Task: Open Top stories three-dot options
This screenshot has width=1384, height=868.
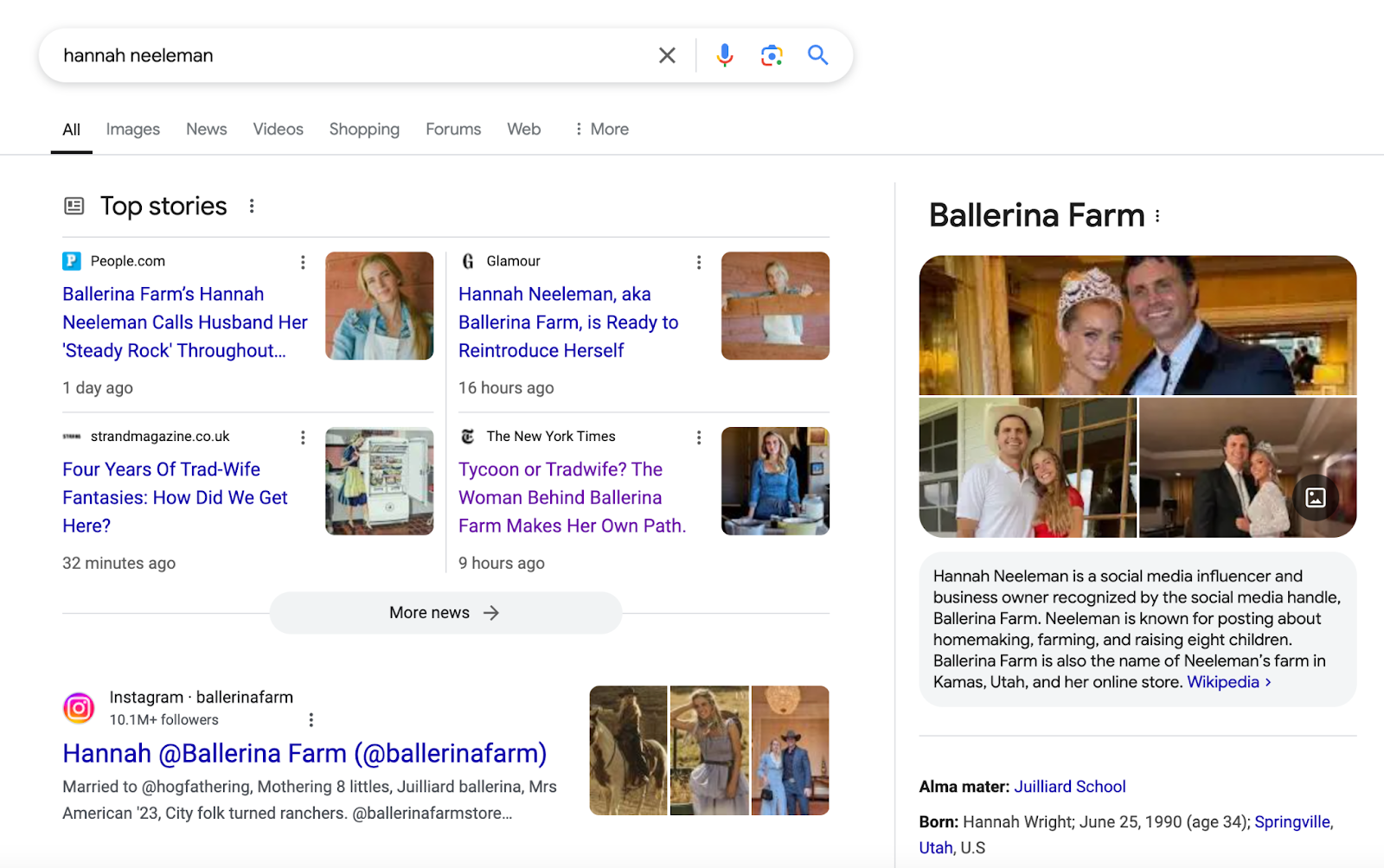Action: [x=252, y=206]
